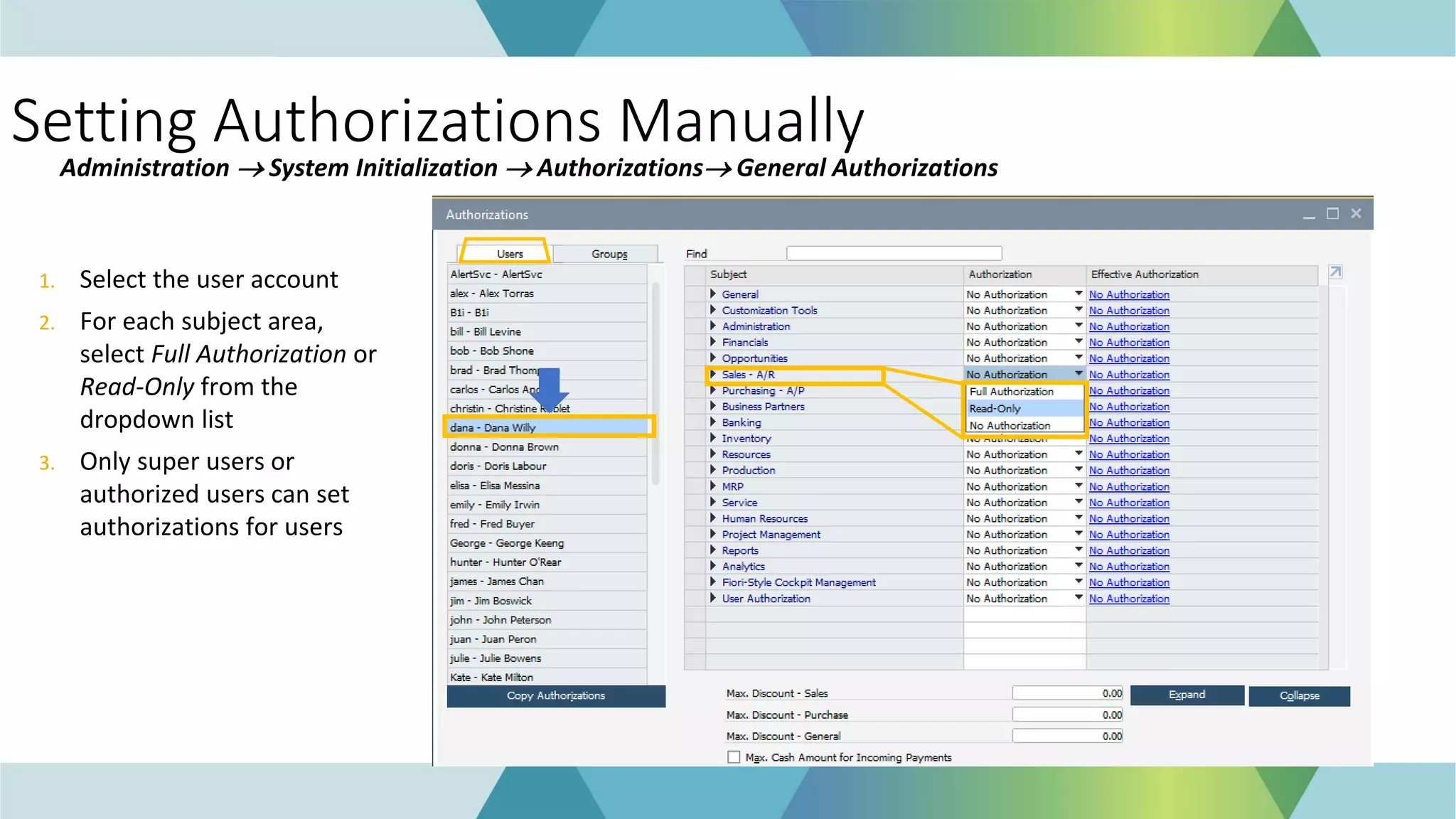Click the user list vertical scrollbar
The height and width of the screenshot is (819, 1456).
[x=655, y=384]
